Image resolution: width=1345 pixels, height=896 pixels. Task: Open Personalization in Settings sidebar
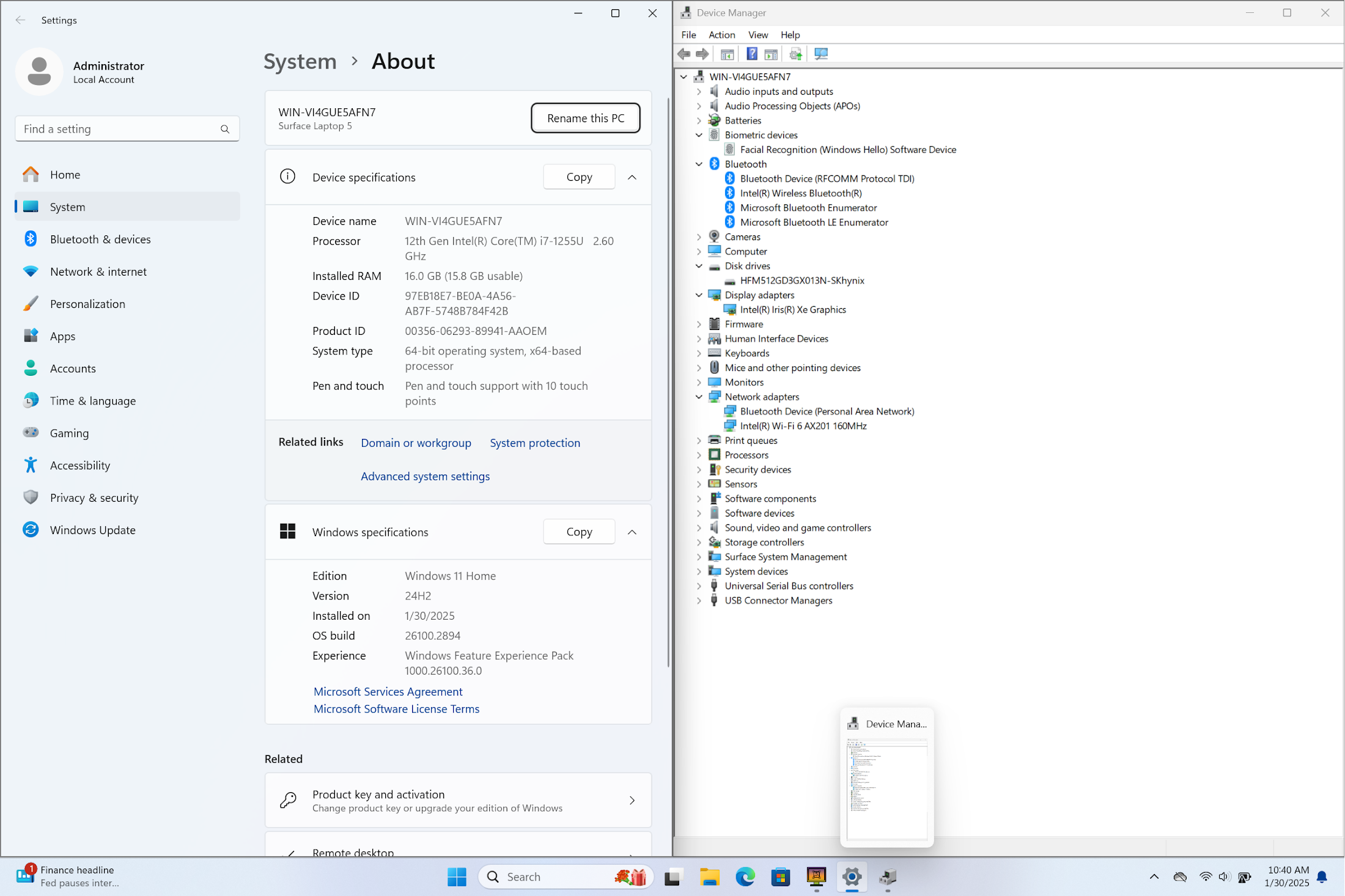tap(128, 304)
